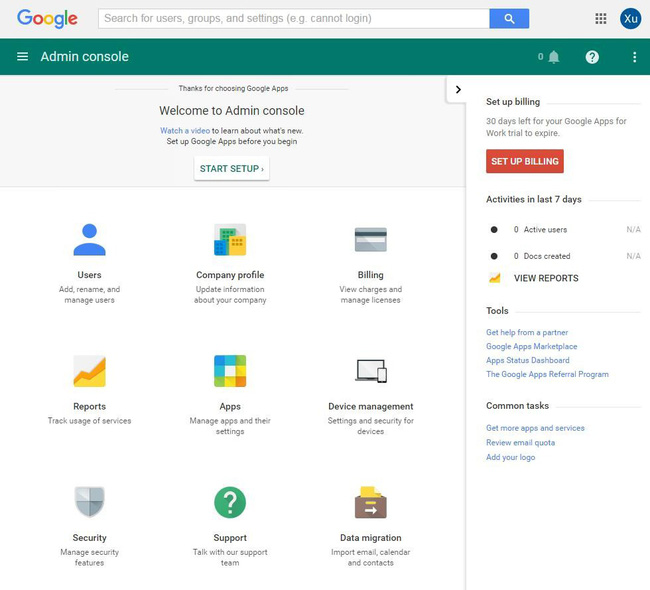Open Add your logo link
Screen dimensions: 650x590
pos(510,457)
